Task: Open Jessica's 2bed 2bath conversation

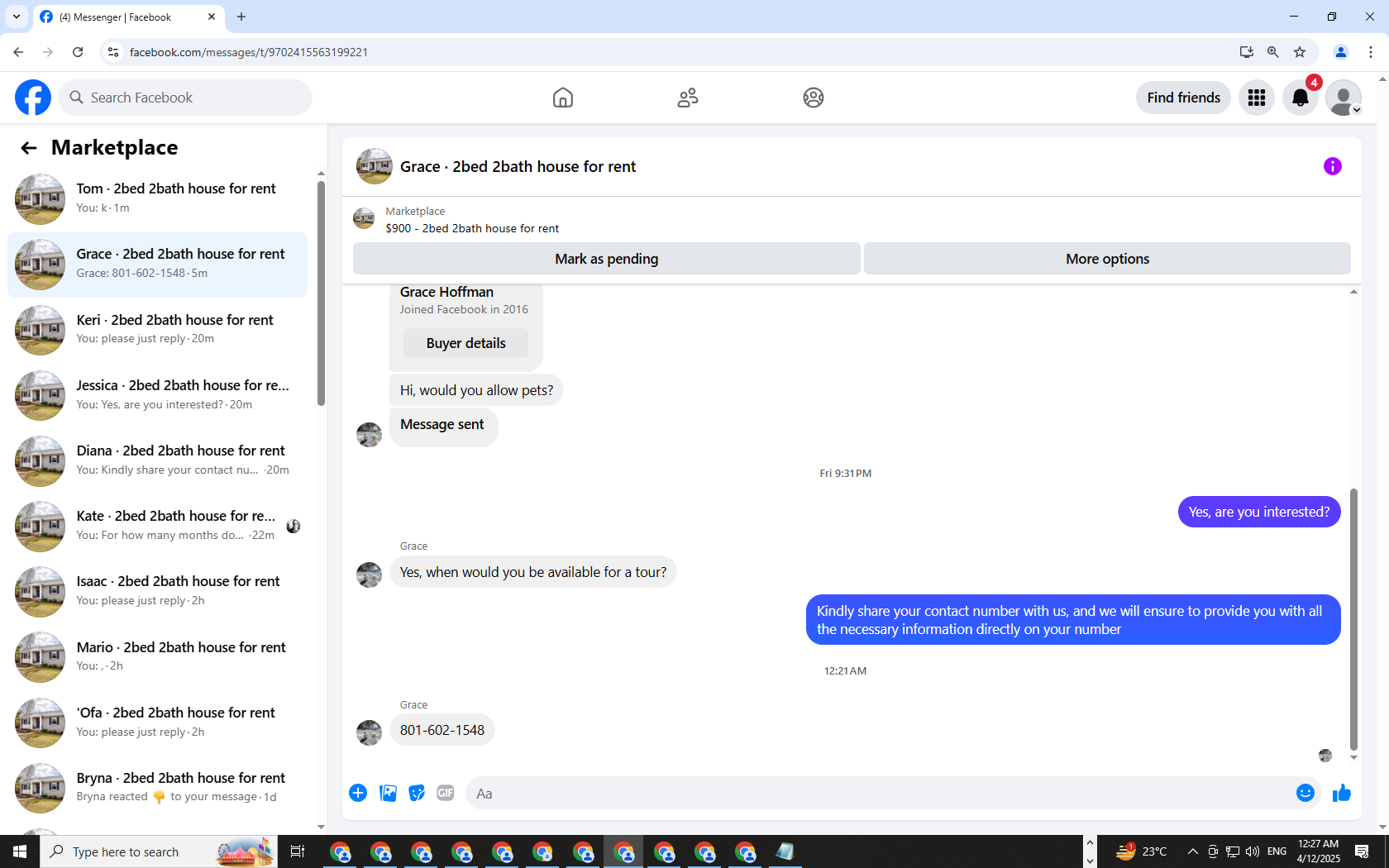Action: pyautogui.click(x=157, y=395)
